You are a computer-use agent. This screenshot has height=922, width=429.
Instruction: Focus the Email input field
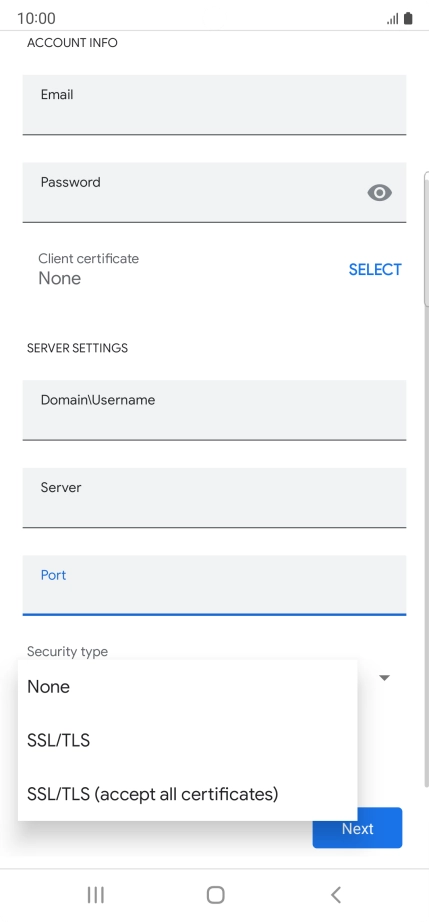(x=214, y=105)
